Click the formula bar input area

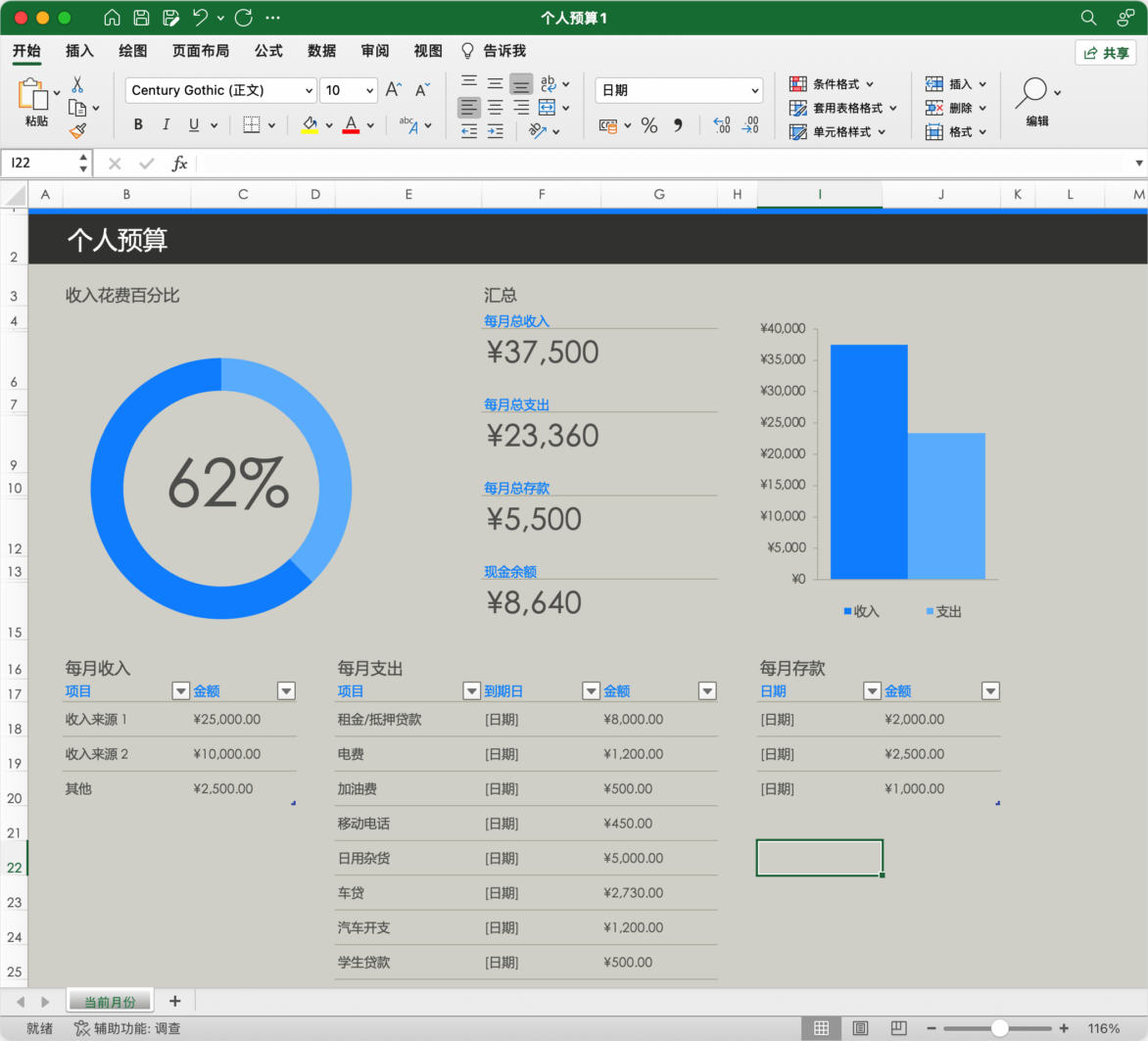[662, 164]
